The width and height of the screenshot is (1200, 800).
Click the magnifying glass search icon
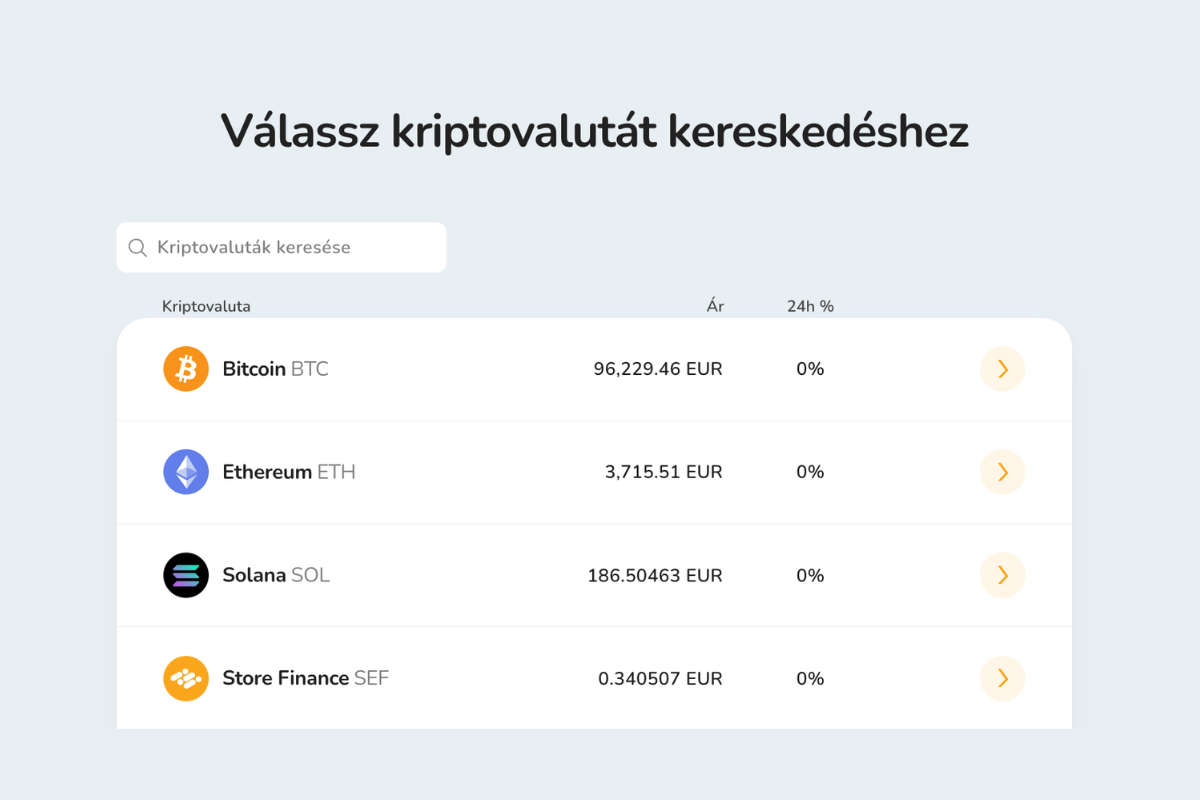(138, 247)
